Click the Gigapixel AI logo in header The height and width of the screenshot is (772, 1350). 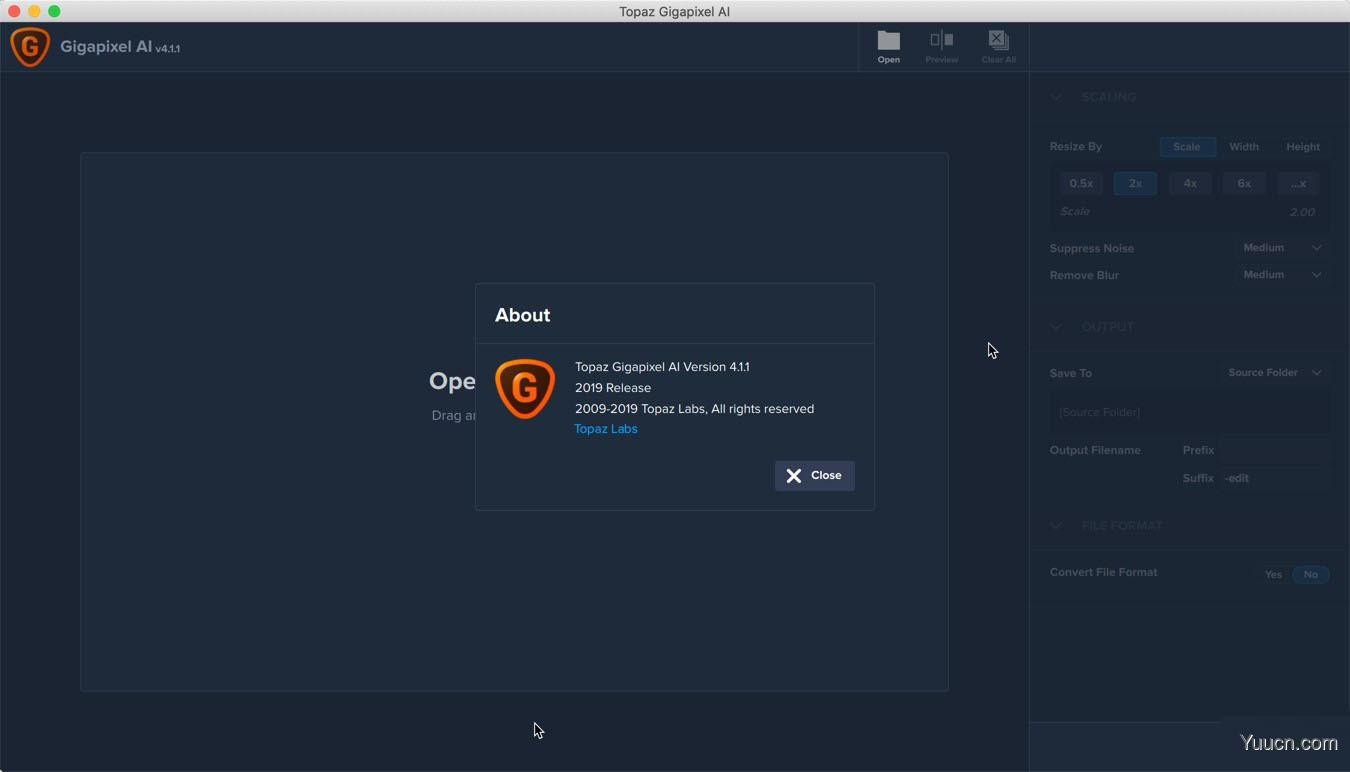30,47
